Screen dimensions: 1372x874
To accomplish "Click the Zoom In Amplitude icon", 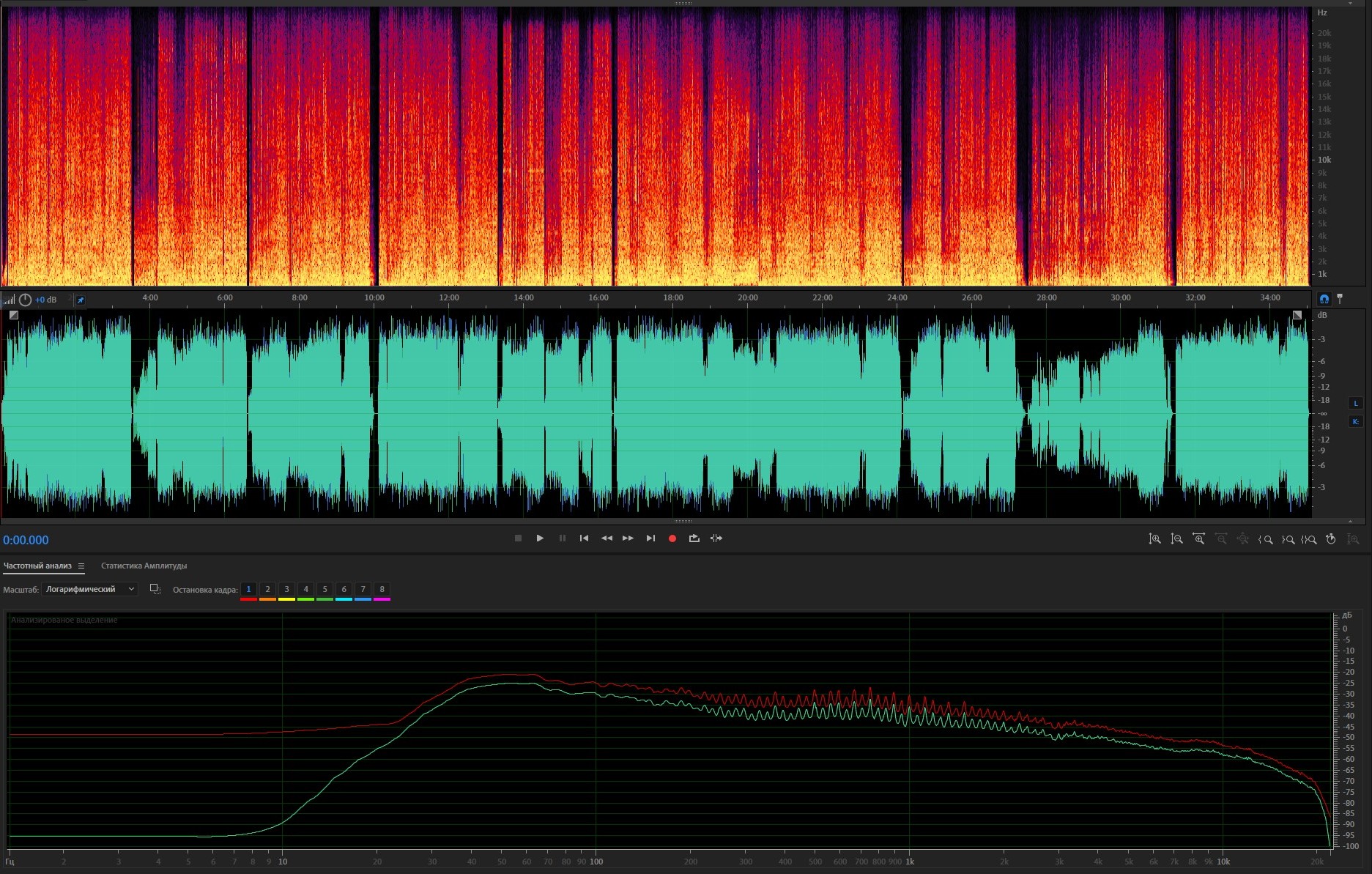I will point(1154,539).
